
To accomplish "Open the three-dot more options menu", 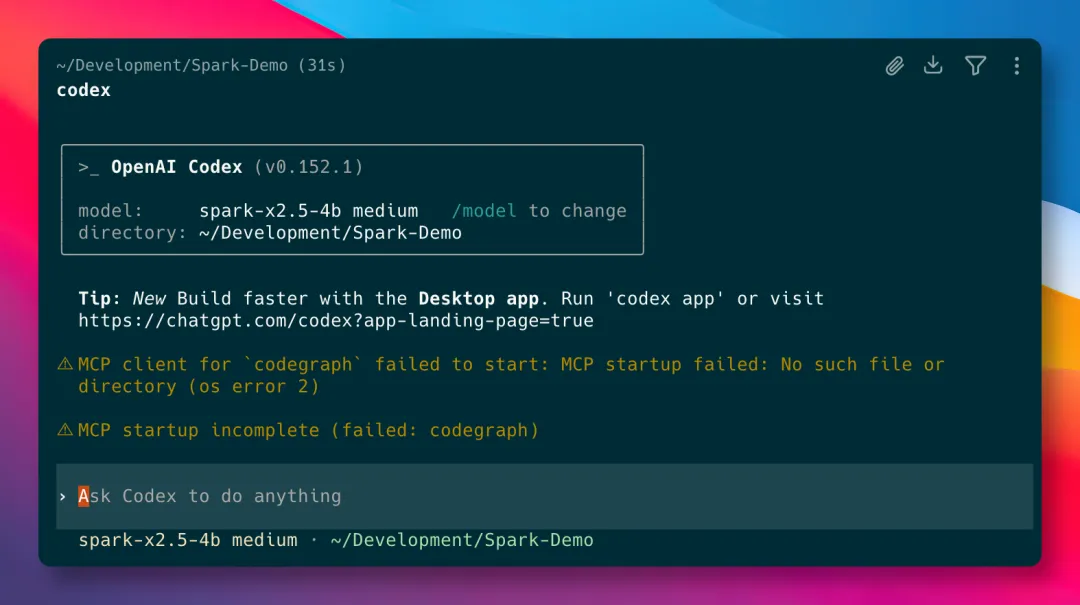I will click(x=1017, y=65).
